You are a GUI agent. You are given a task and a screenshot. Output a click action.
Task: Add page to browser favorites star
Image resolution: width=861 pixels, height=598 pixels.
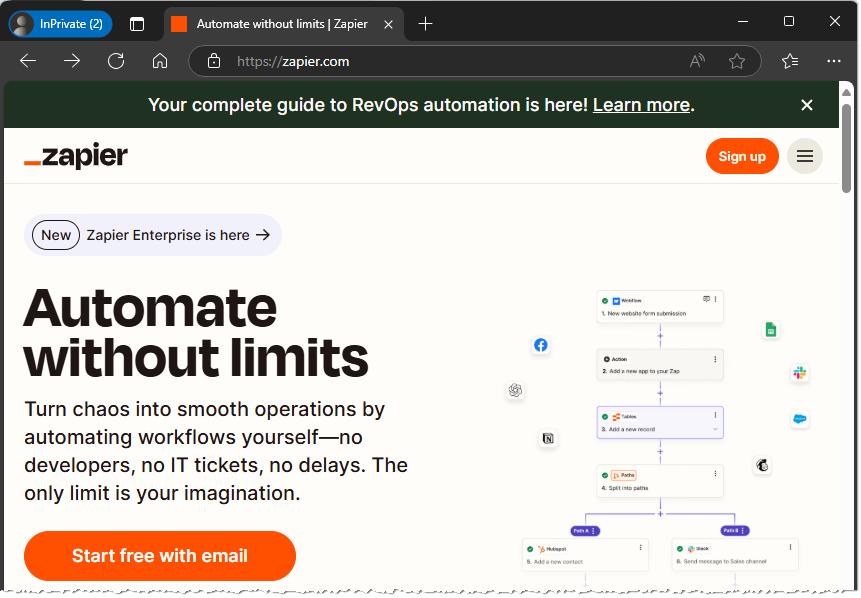[x=737, y=61]
